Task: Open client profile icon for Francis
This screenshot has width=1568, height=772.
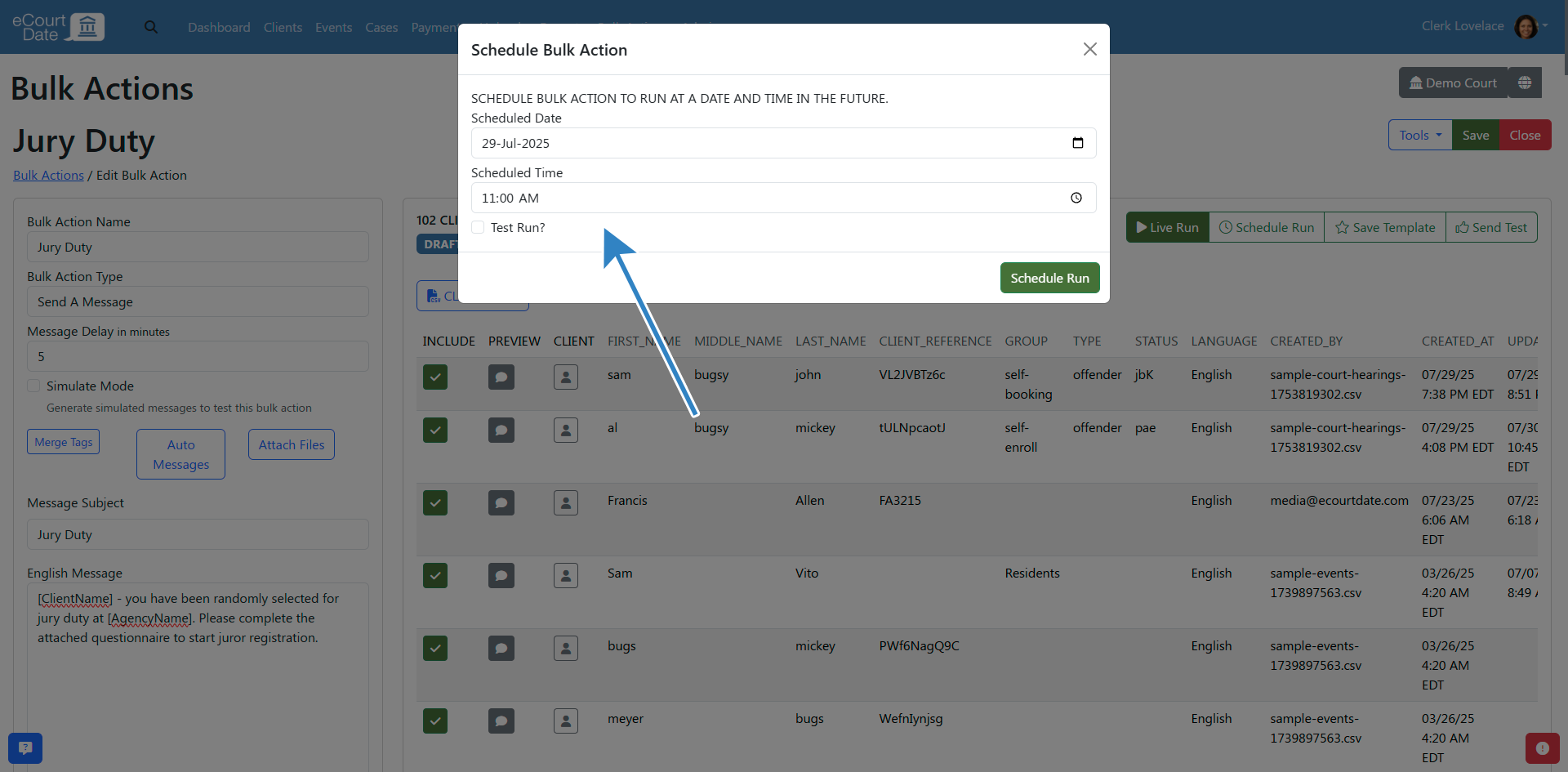Action: point(566,502)
